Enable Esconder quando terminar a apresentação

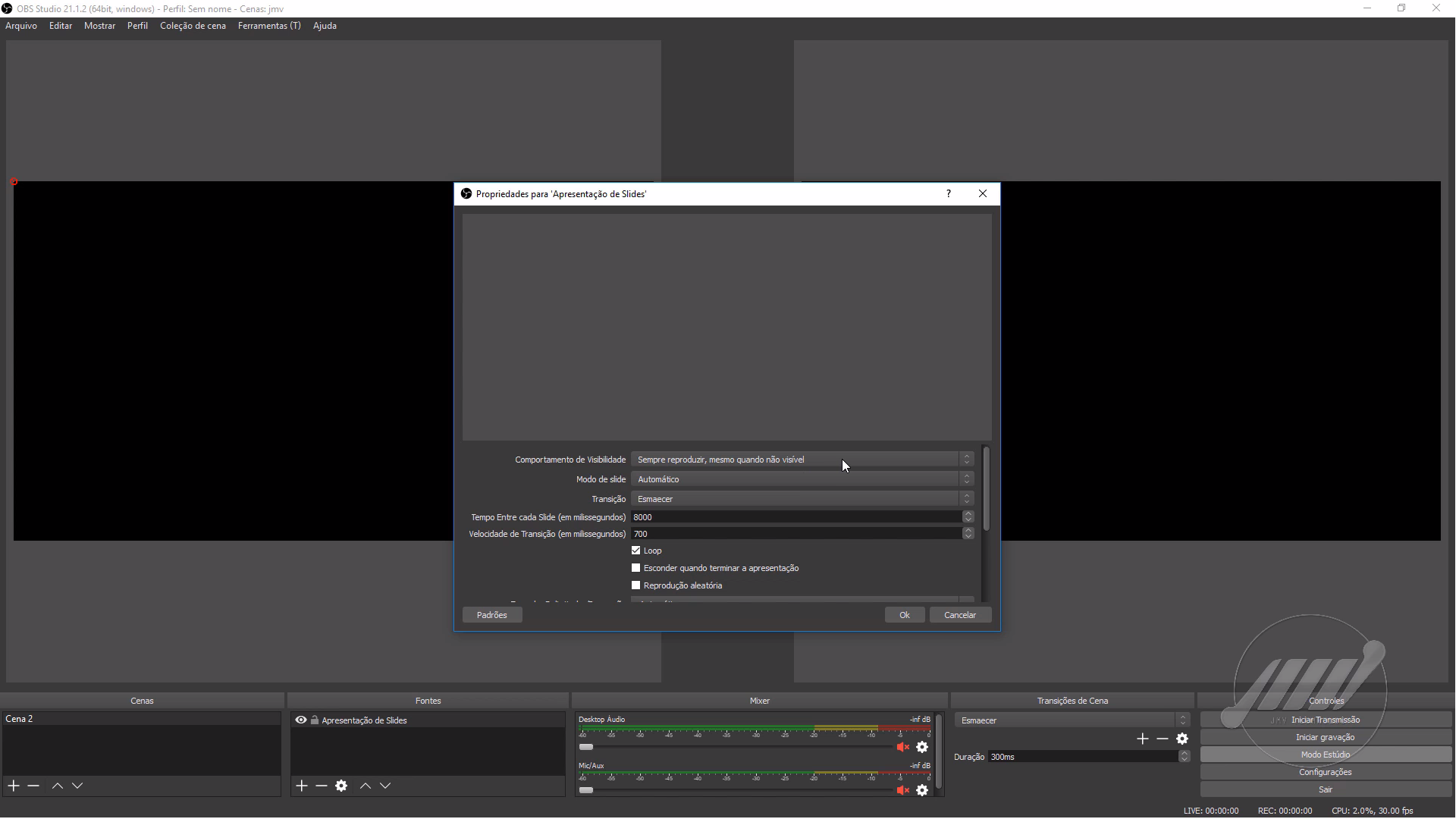(x=636, y=568)
